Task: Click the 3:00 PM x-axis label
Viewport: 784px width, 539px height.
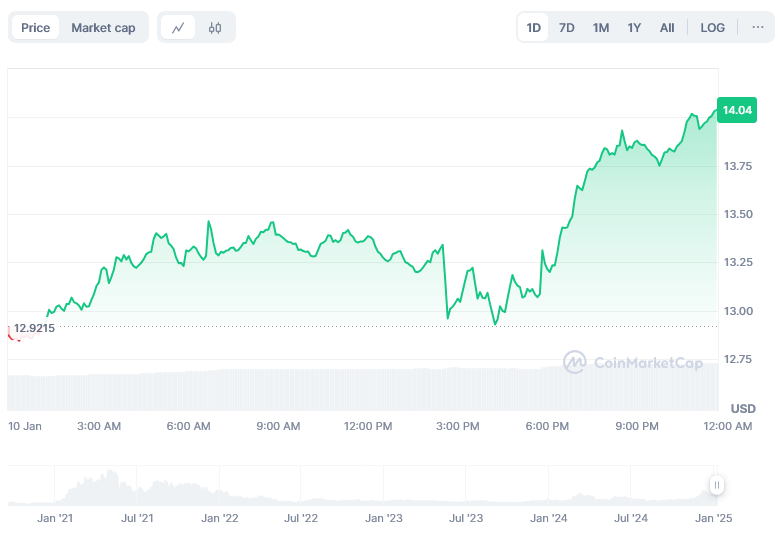Action: (458, 426)
